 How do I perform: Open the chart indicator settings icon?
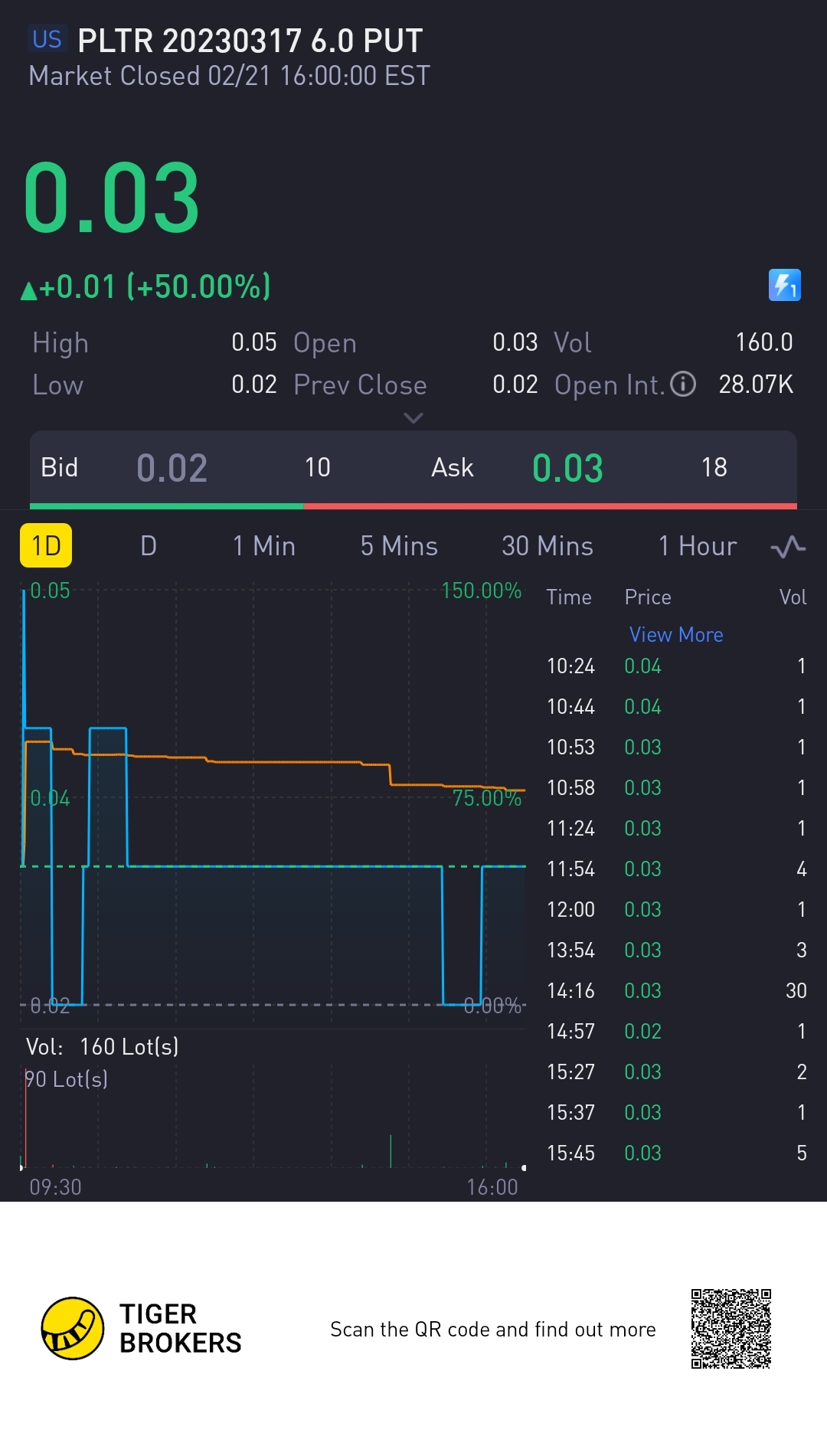[x=788, y=547]
